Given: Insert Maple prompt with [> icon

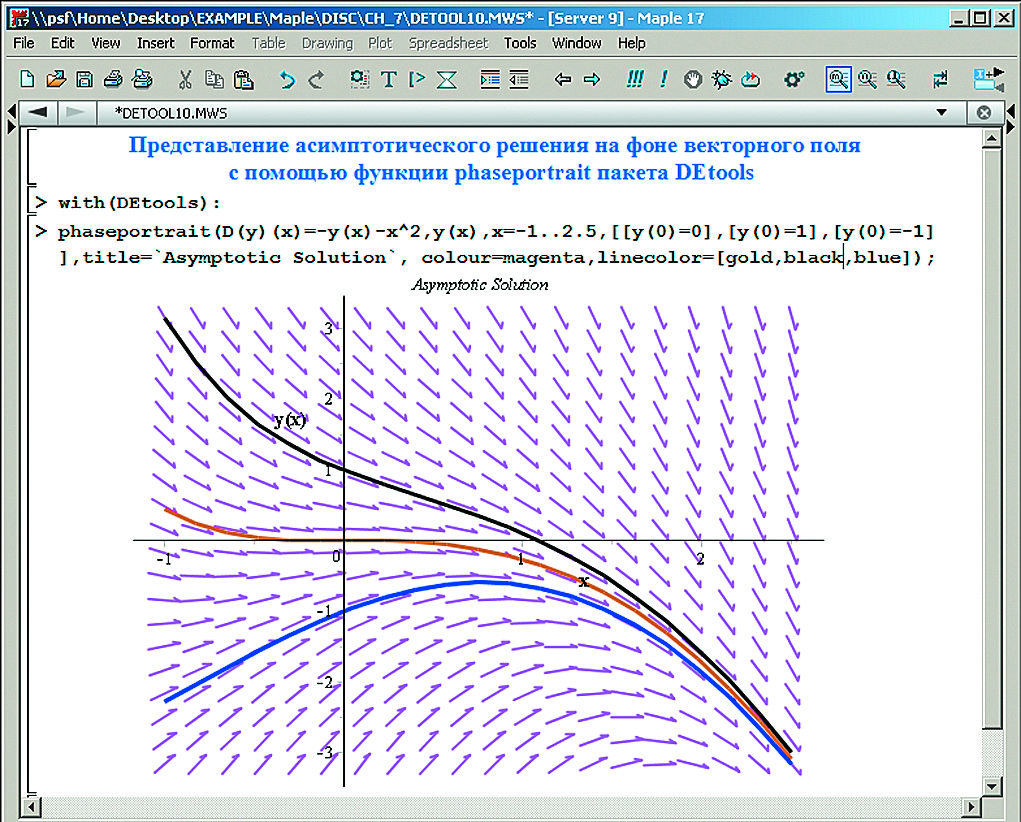Looking at the screenshot, I should point(418,79).
